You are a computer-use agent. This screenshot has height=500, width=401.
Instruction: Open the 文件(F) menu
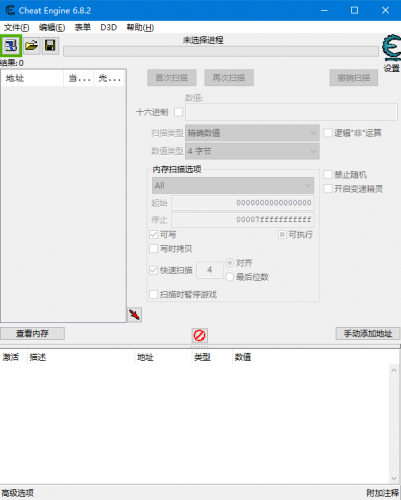point(16,27)
